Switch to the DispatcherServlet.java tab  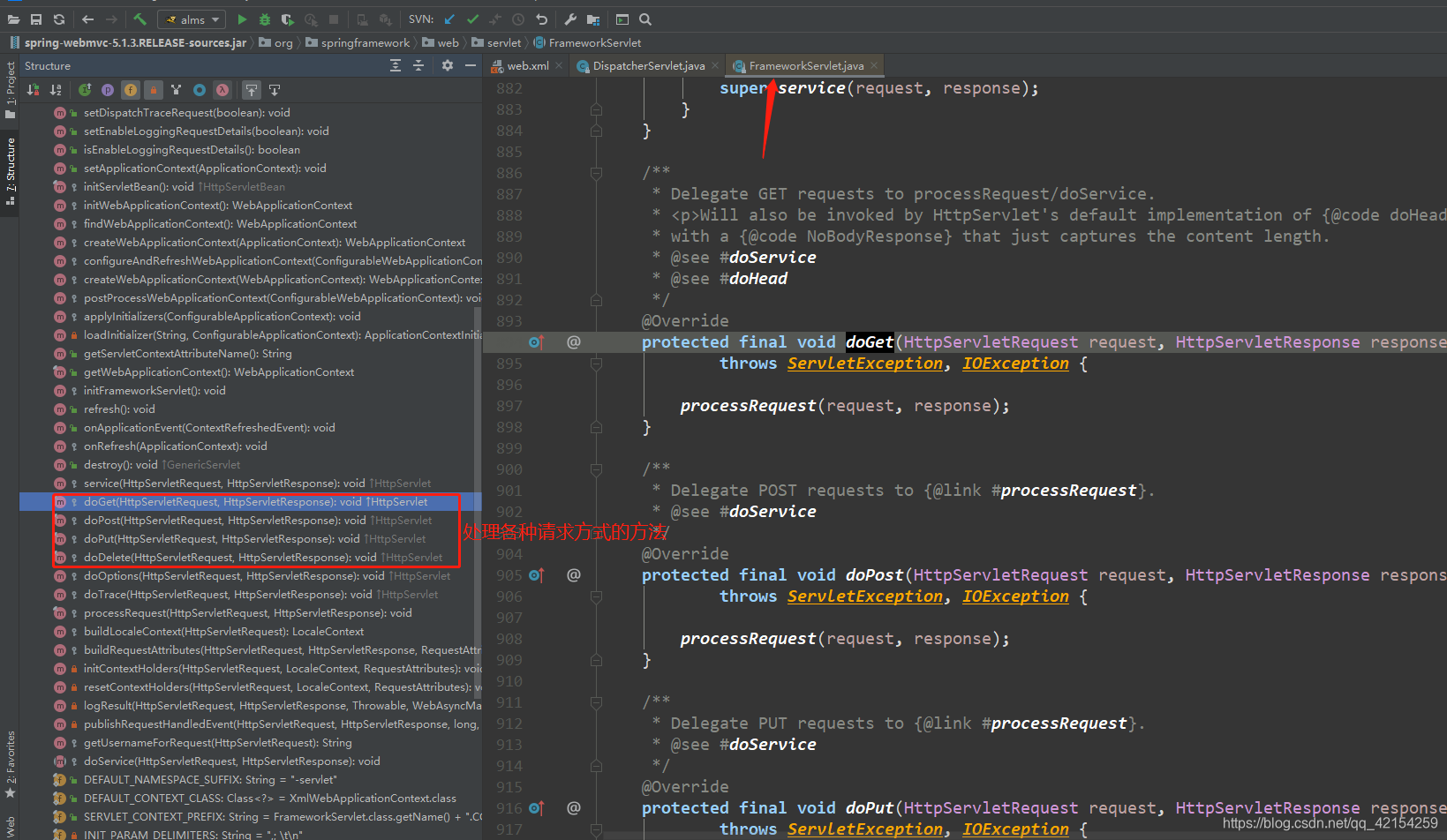point(649,66)
